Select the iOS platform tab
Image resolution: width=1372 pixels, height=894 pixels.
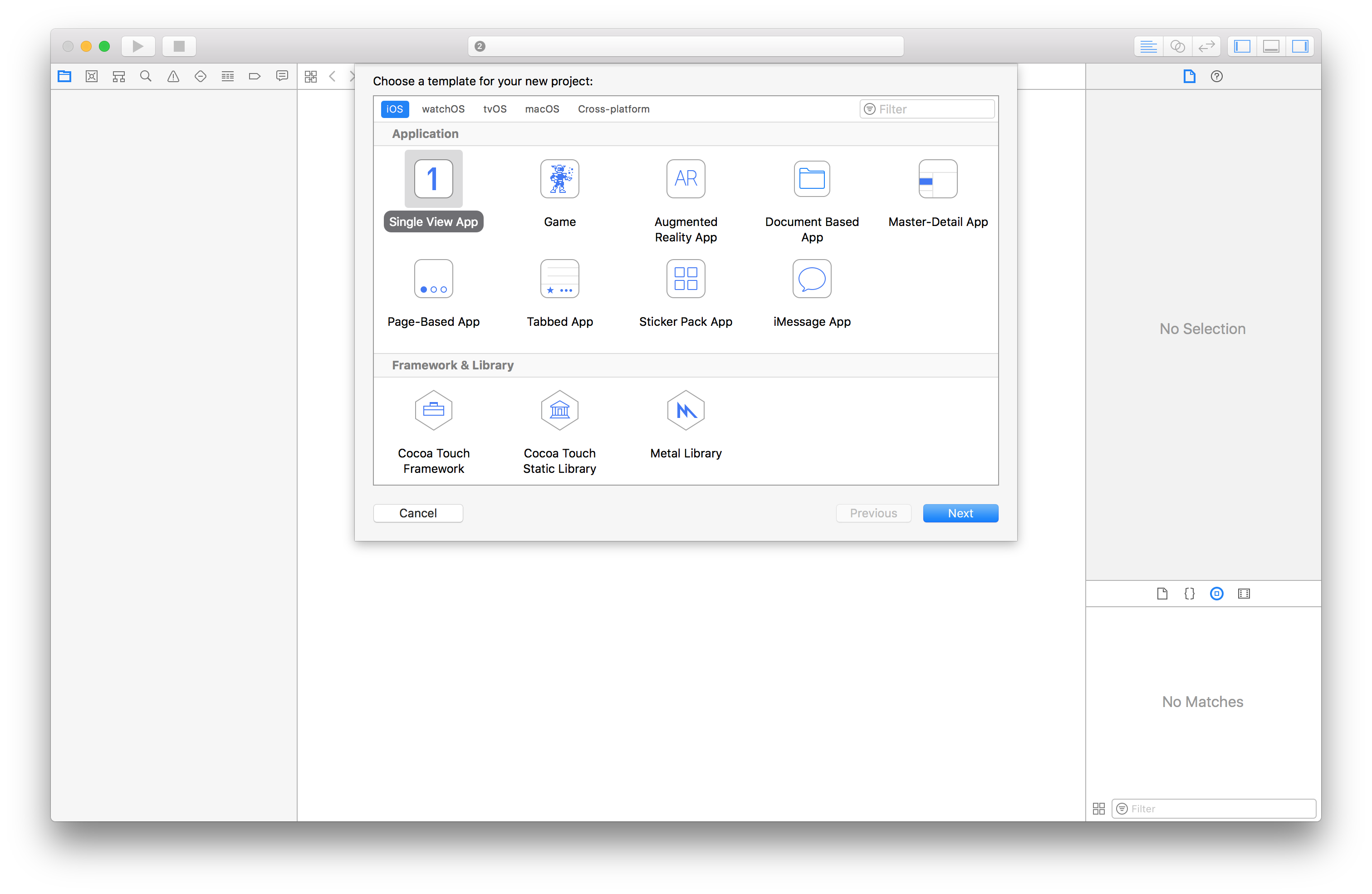395,109
